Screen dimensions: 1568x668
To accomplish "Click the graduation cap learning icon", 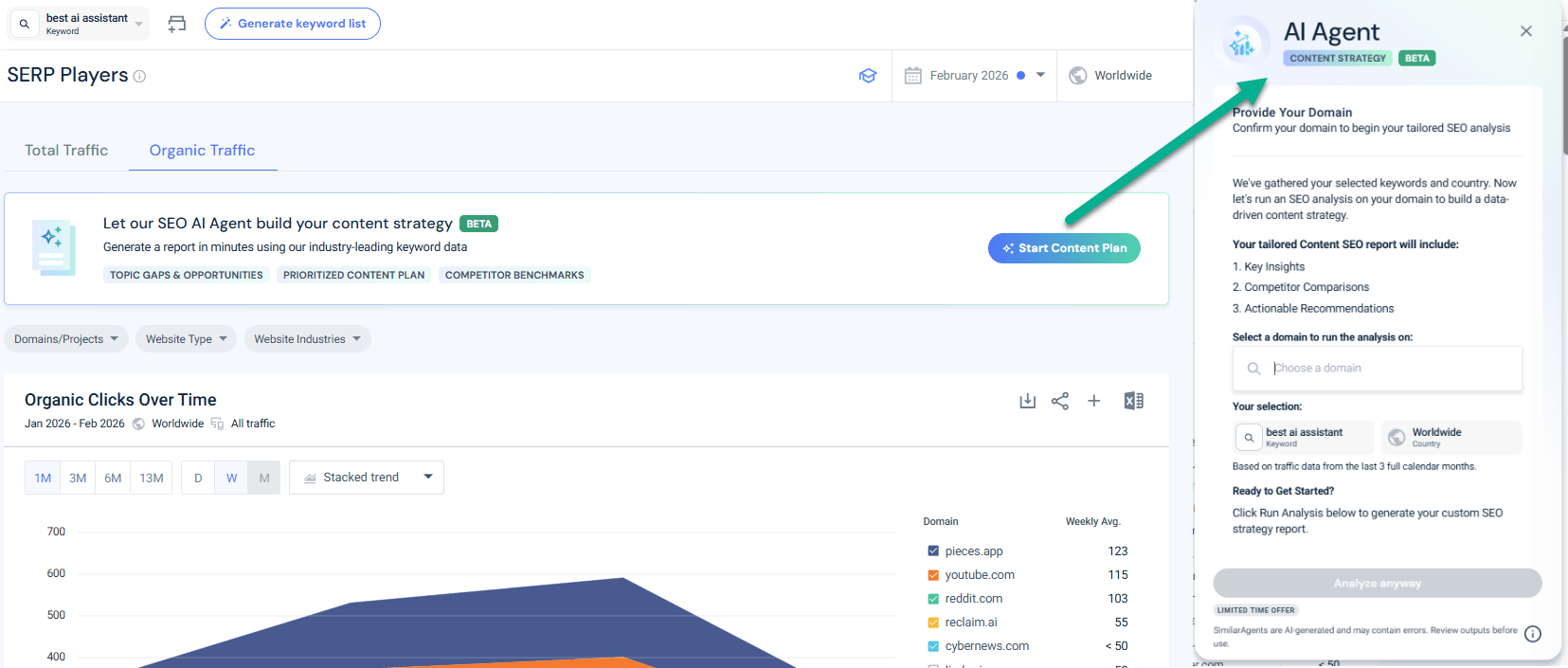I will (868, 76).
